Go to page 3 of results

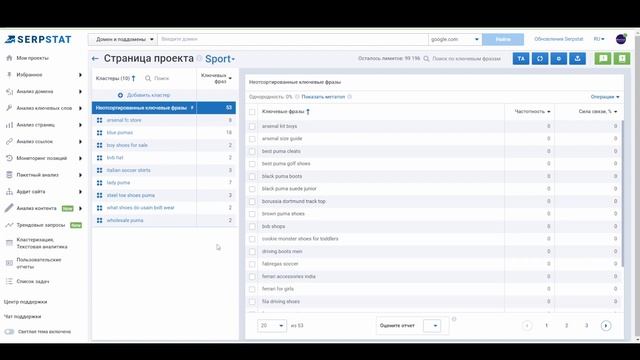[586, 326]
